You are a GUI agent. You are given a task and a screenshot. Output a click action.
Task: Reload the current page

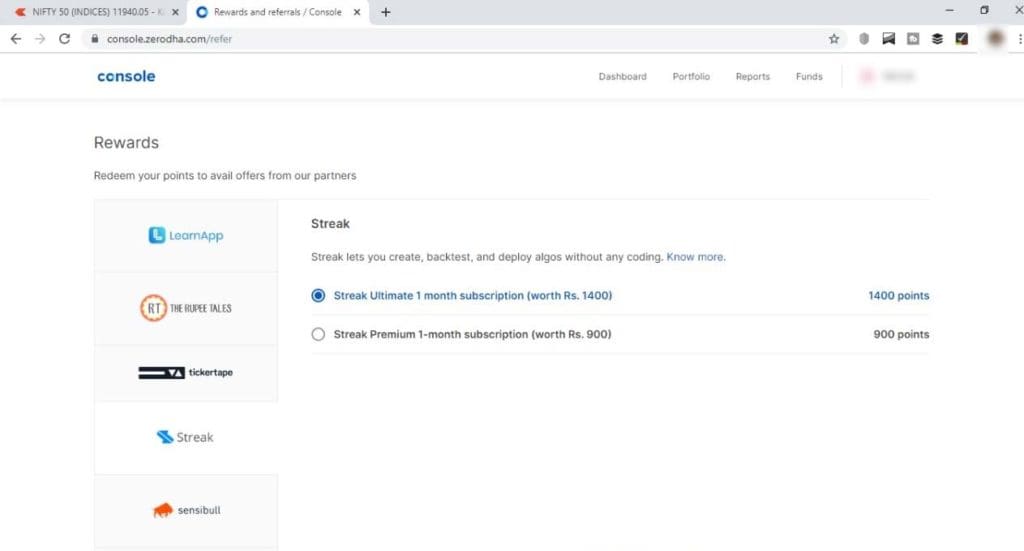64,39
